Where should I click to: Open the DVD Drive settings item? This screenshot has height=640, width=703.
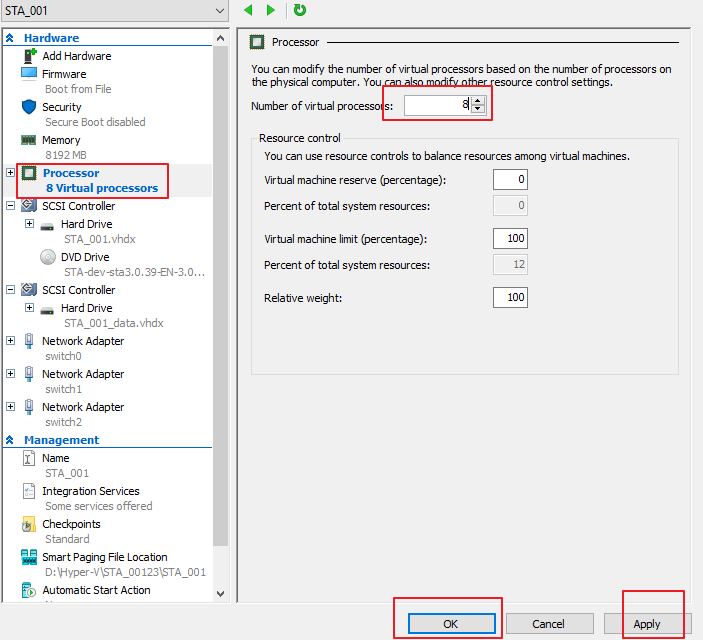85,257
